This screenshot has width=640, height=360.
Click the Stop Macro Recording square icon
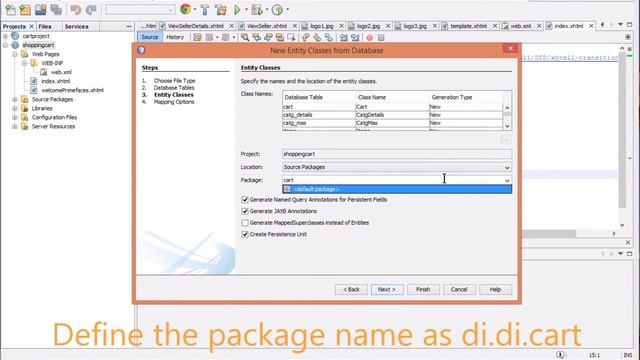click(381, 38)
